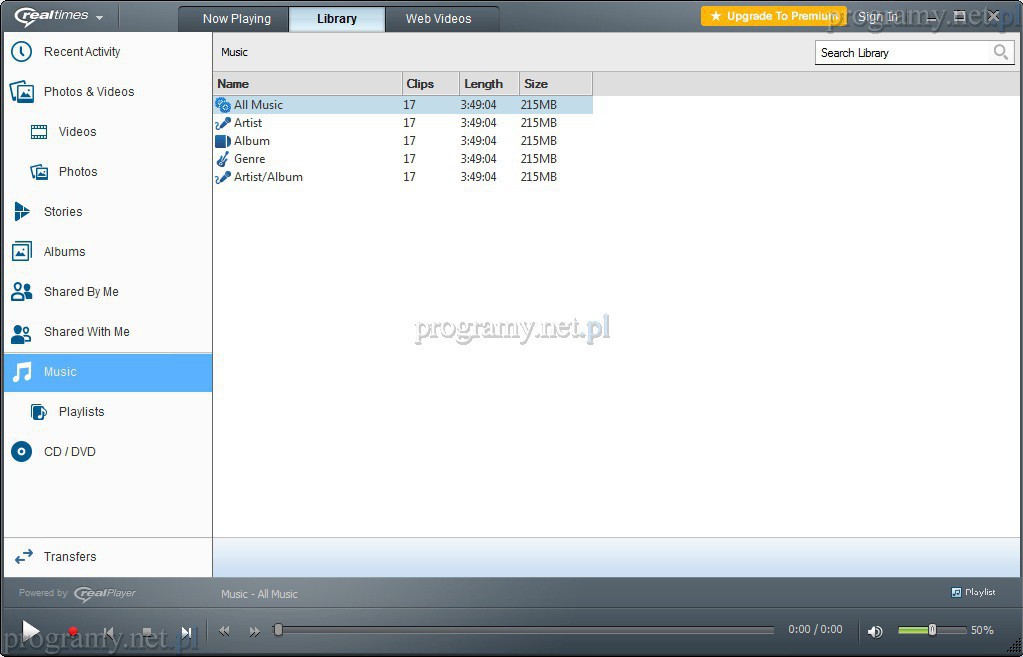Click the stop playback button
The width and height of the screenshot is (1023, 657).
coord(147,632)
